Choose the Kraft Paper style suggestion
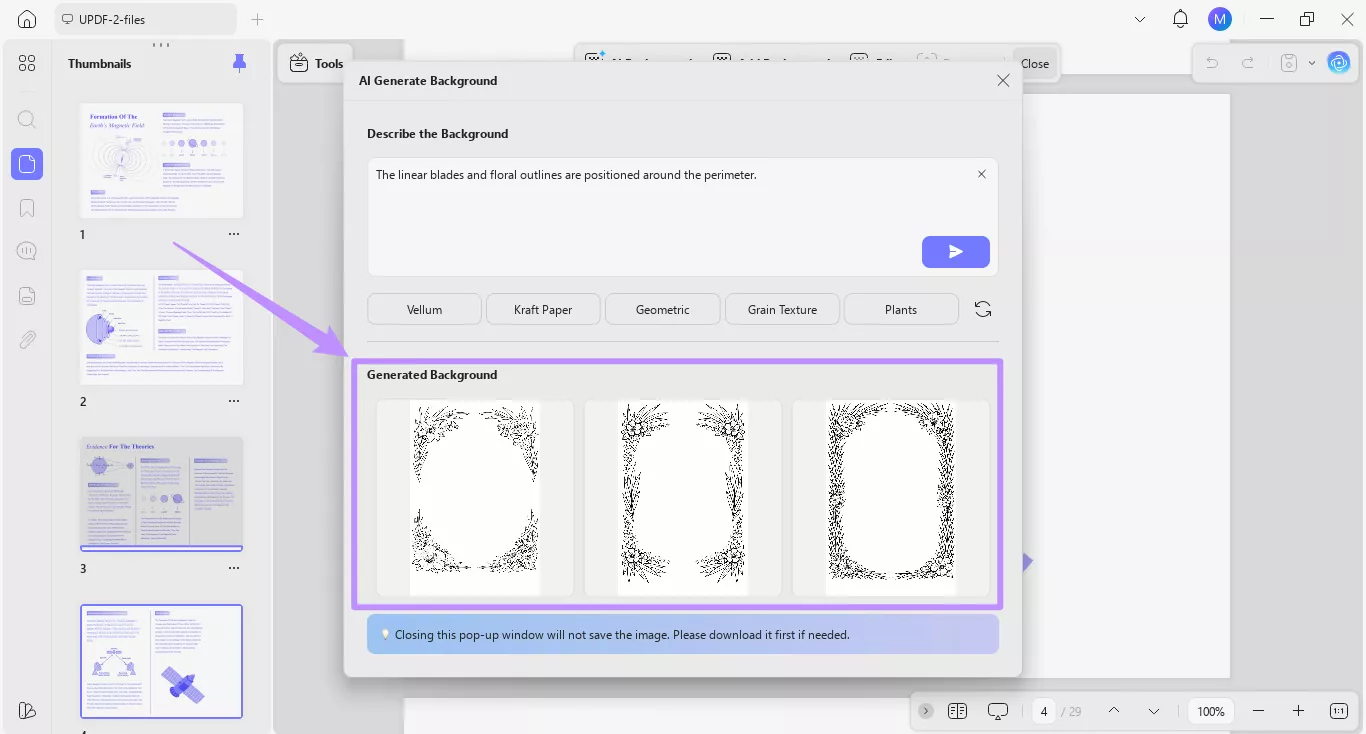Viewport: 1366px width, 734px height. pos(543,309)
